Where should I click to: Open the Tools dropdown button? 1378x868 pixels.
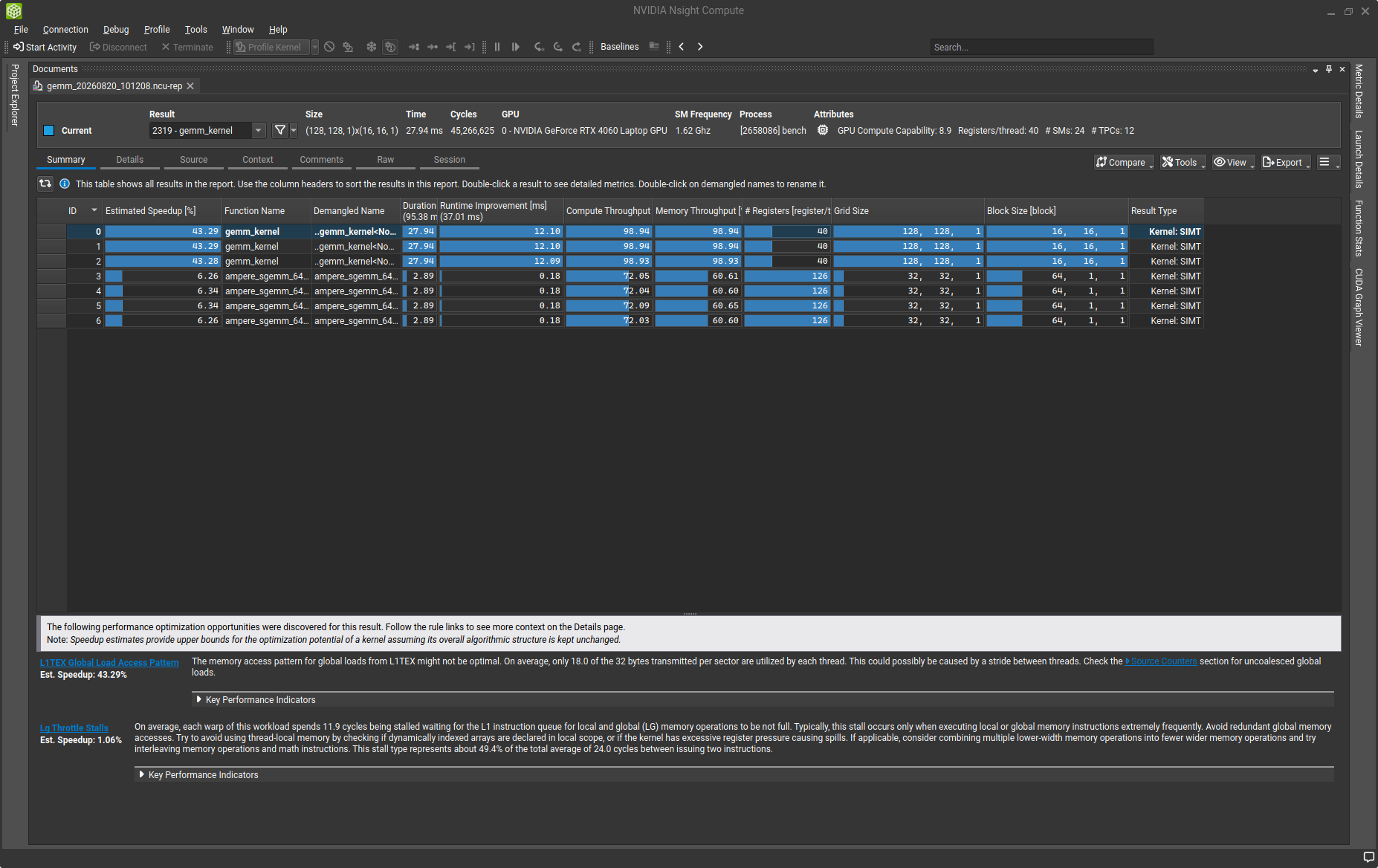pos(1183,162)
